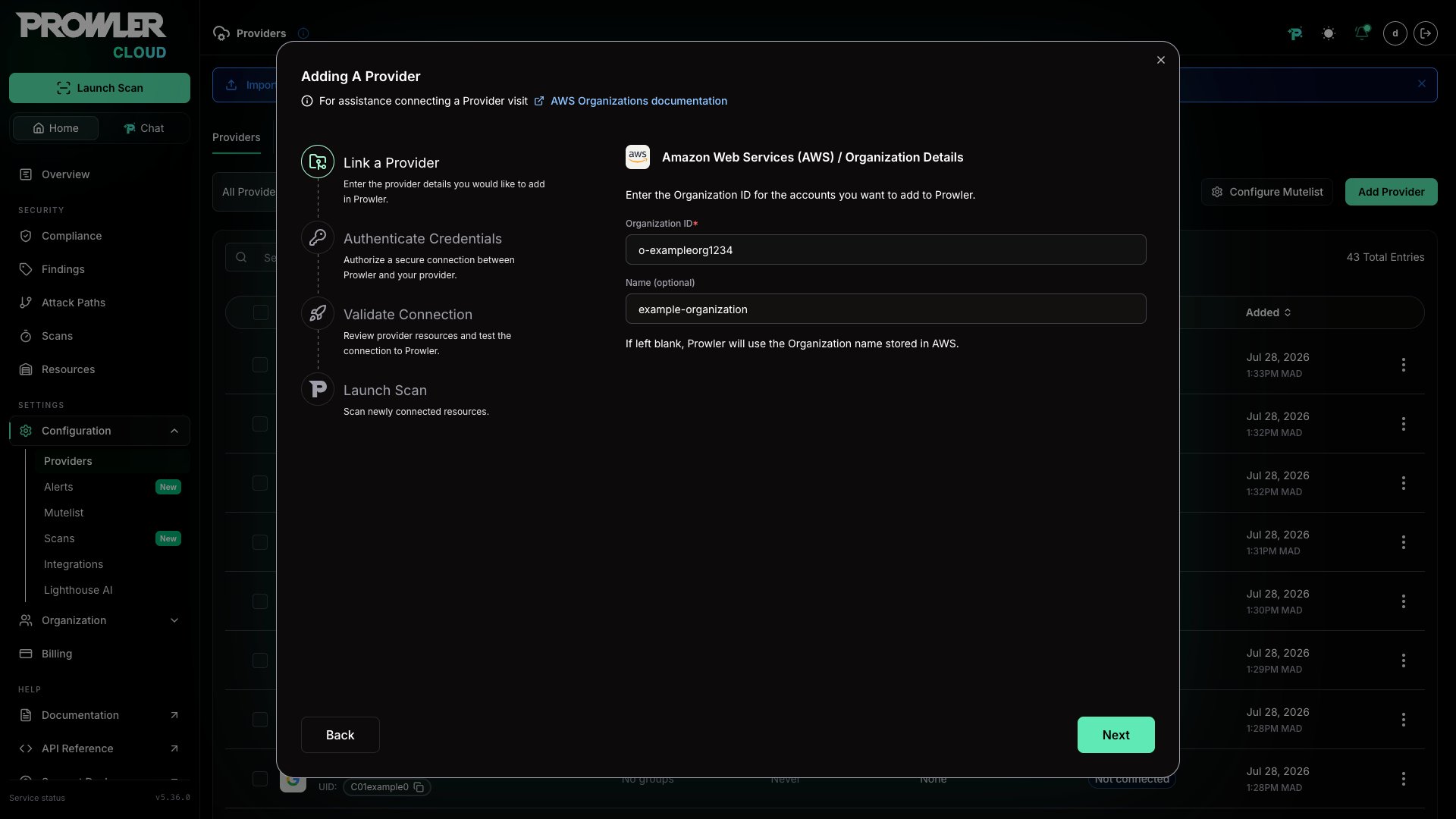Click the Overview sidebar icon
The height and width of the screenshot is (819, 1456).
point(26,174)
